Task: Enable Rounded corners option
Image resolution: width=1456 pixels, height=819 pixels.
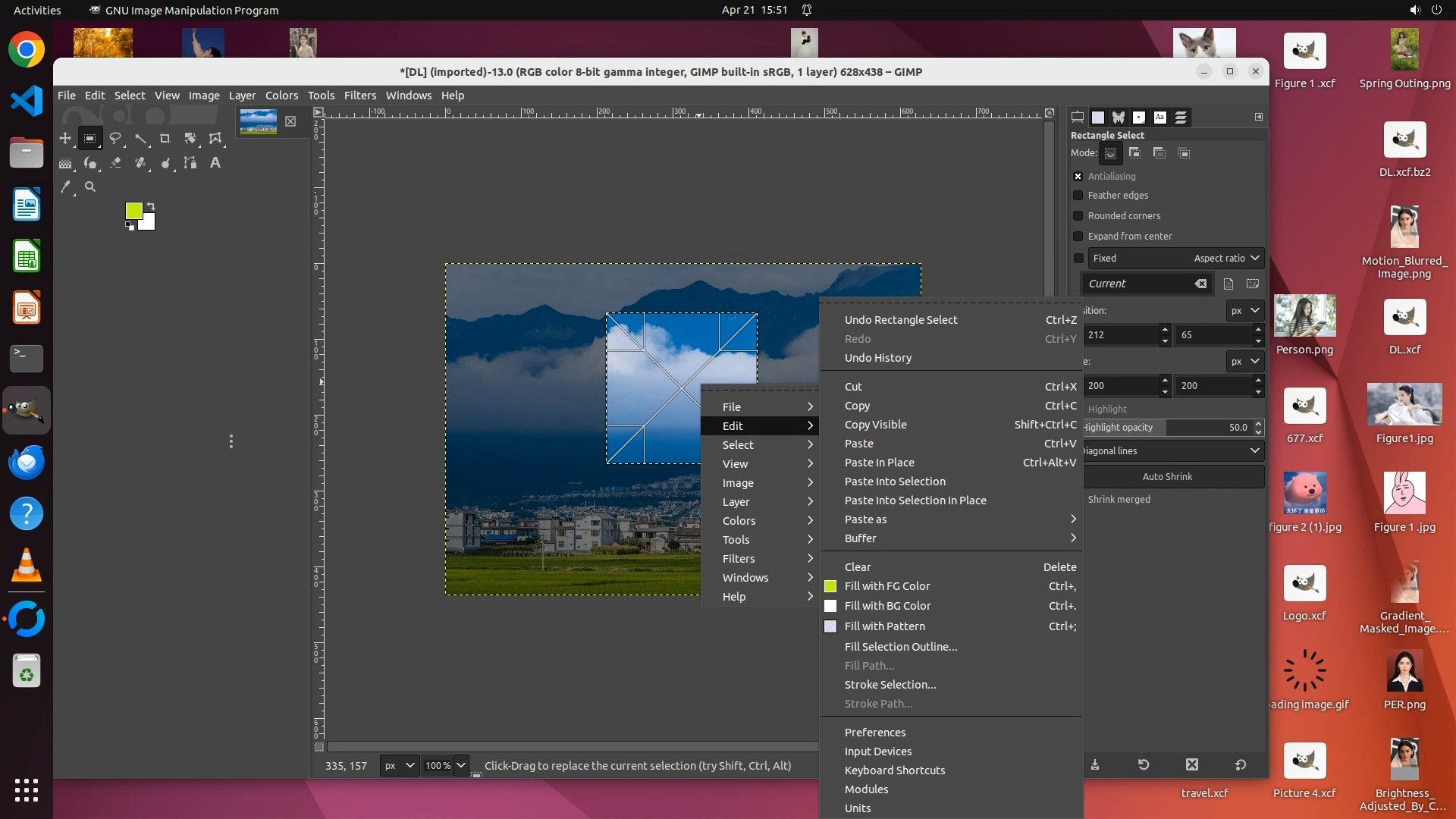Action: [x=1078, y=216]
